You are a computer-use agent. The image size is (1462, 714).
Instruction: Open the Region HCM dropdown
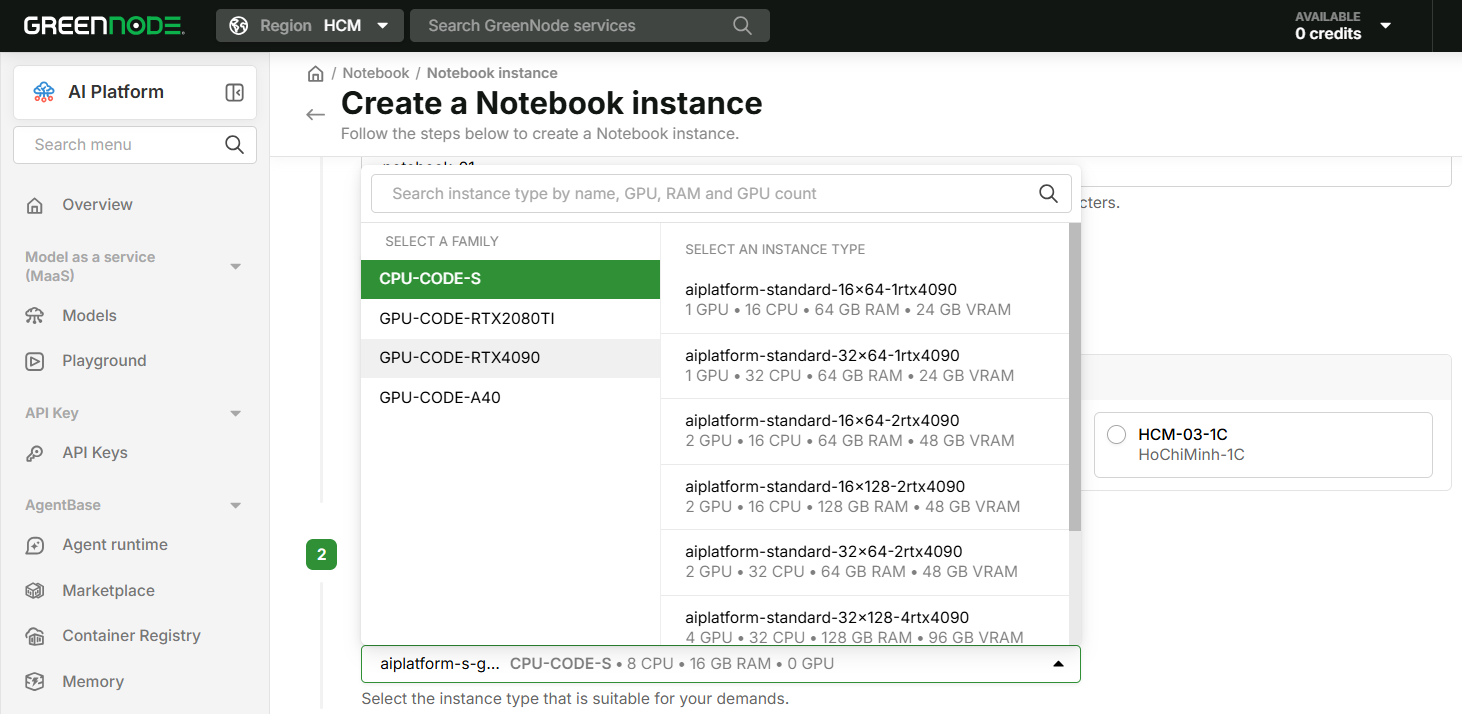[310, 26]
